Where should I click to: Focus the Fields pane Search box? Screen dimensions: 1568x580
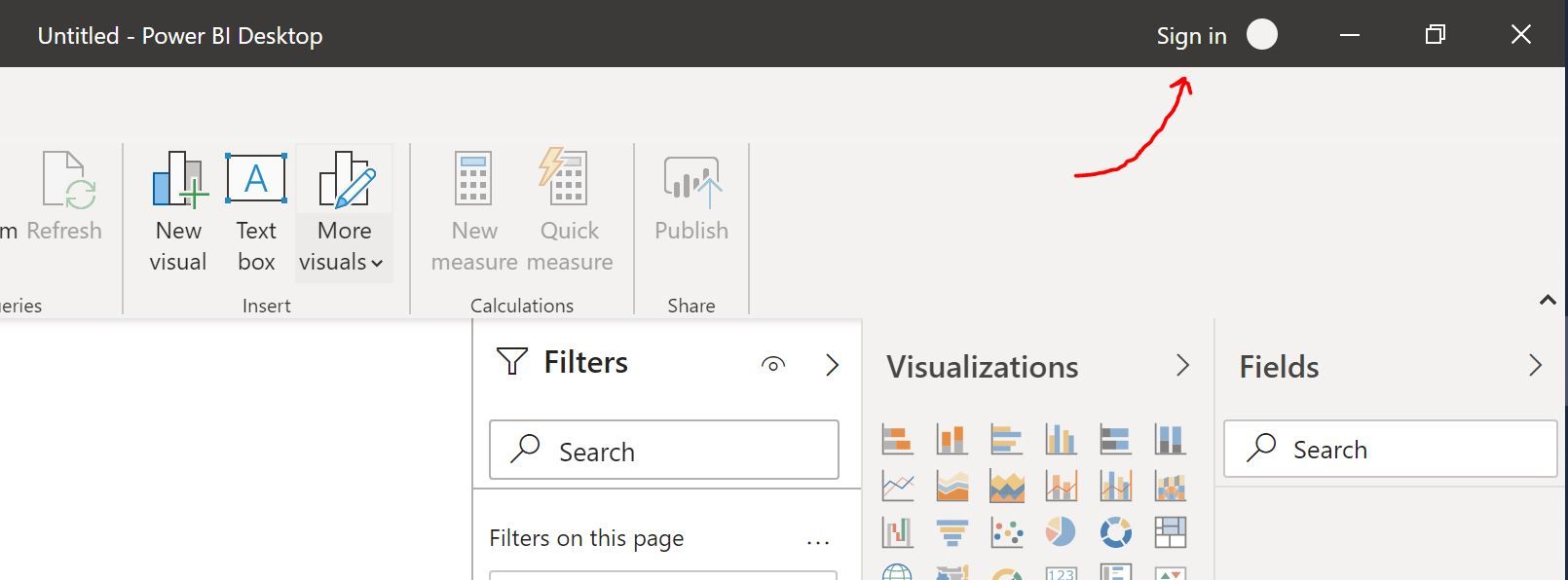[1391, 448]
